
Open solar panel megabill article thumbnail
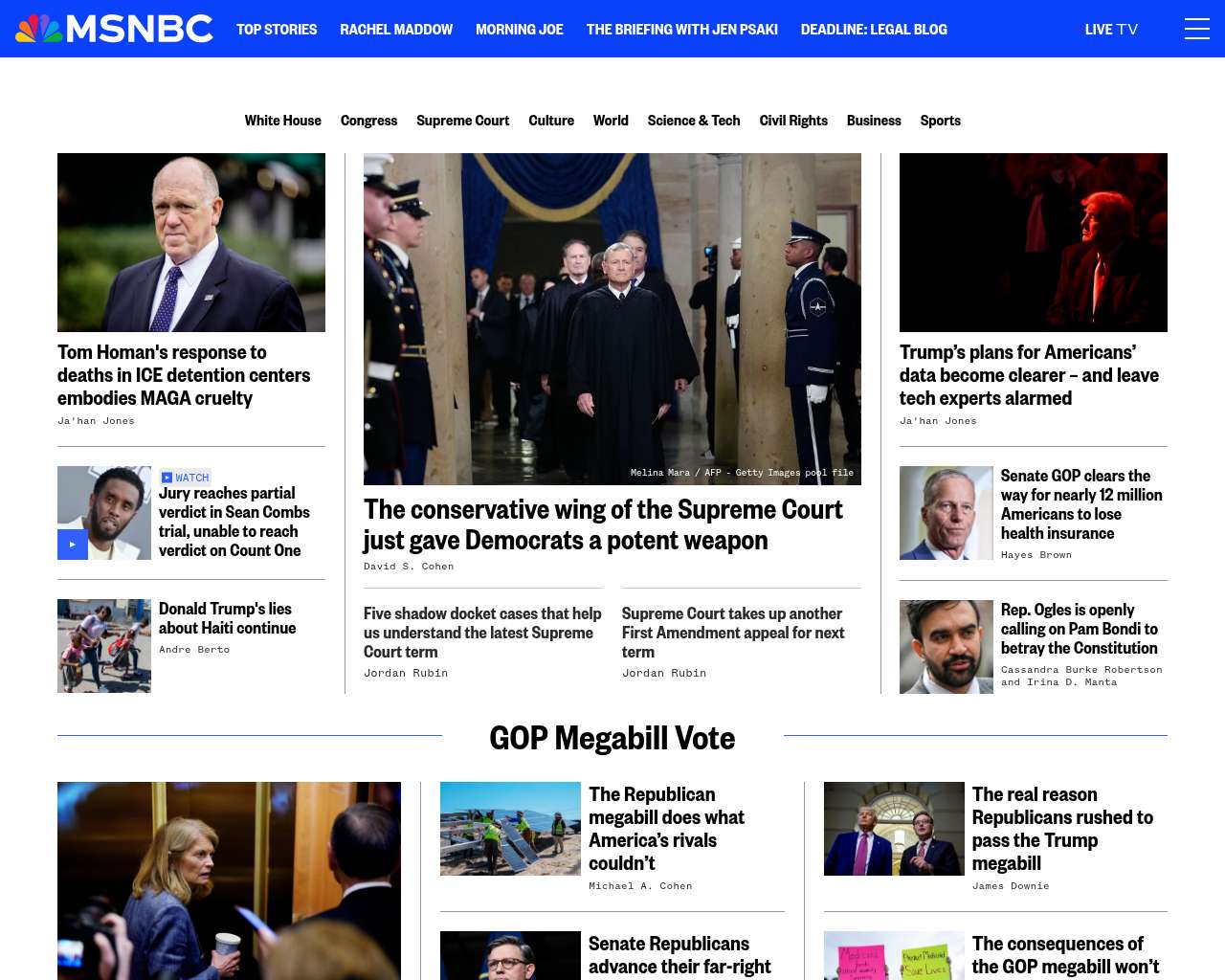click(x=510, y=829)
